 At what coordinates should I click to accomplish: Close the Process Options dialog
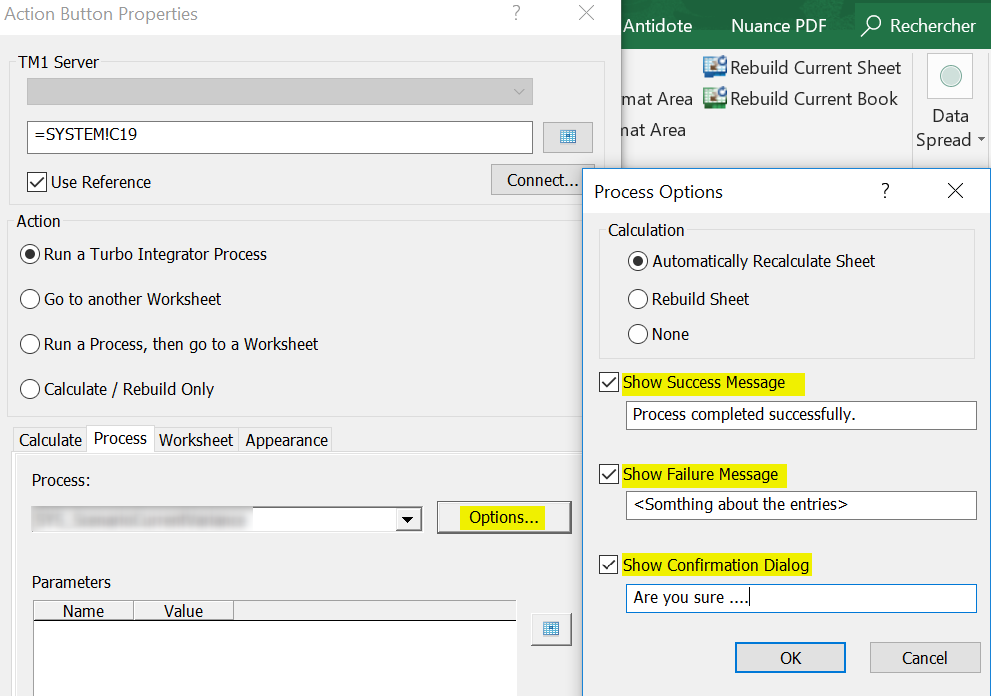[x=955, y=190]
